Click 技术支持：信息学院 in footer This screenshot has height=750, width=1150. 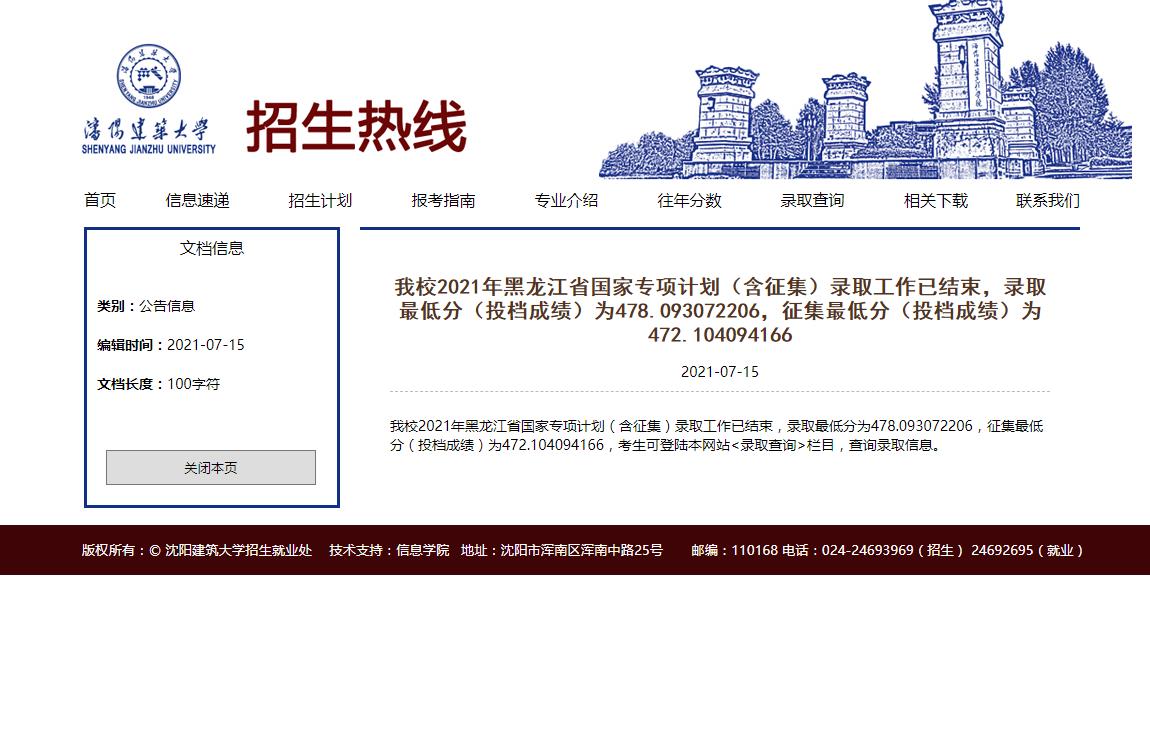point(389,550)
